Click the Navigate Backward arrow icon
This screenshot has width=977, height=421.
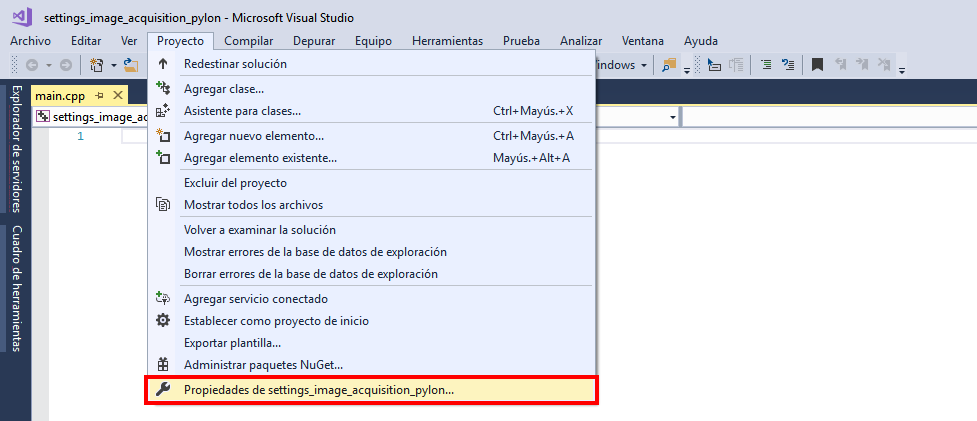[x=31, y=65]
